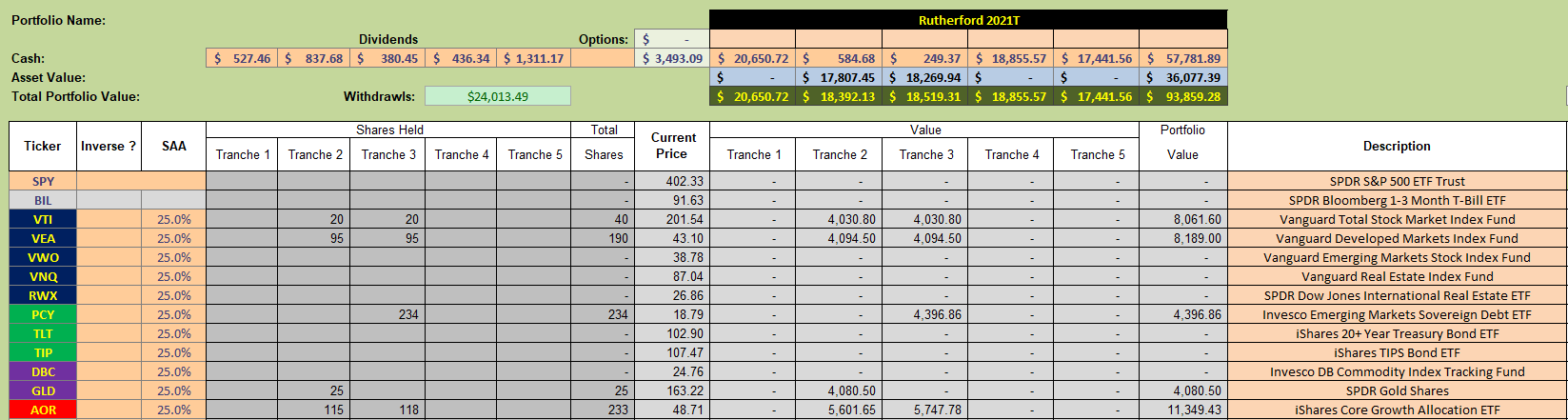Select the SAA column header

click(174, 147)
